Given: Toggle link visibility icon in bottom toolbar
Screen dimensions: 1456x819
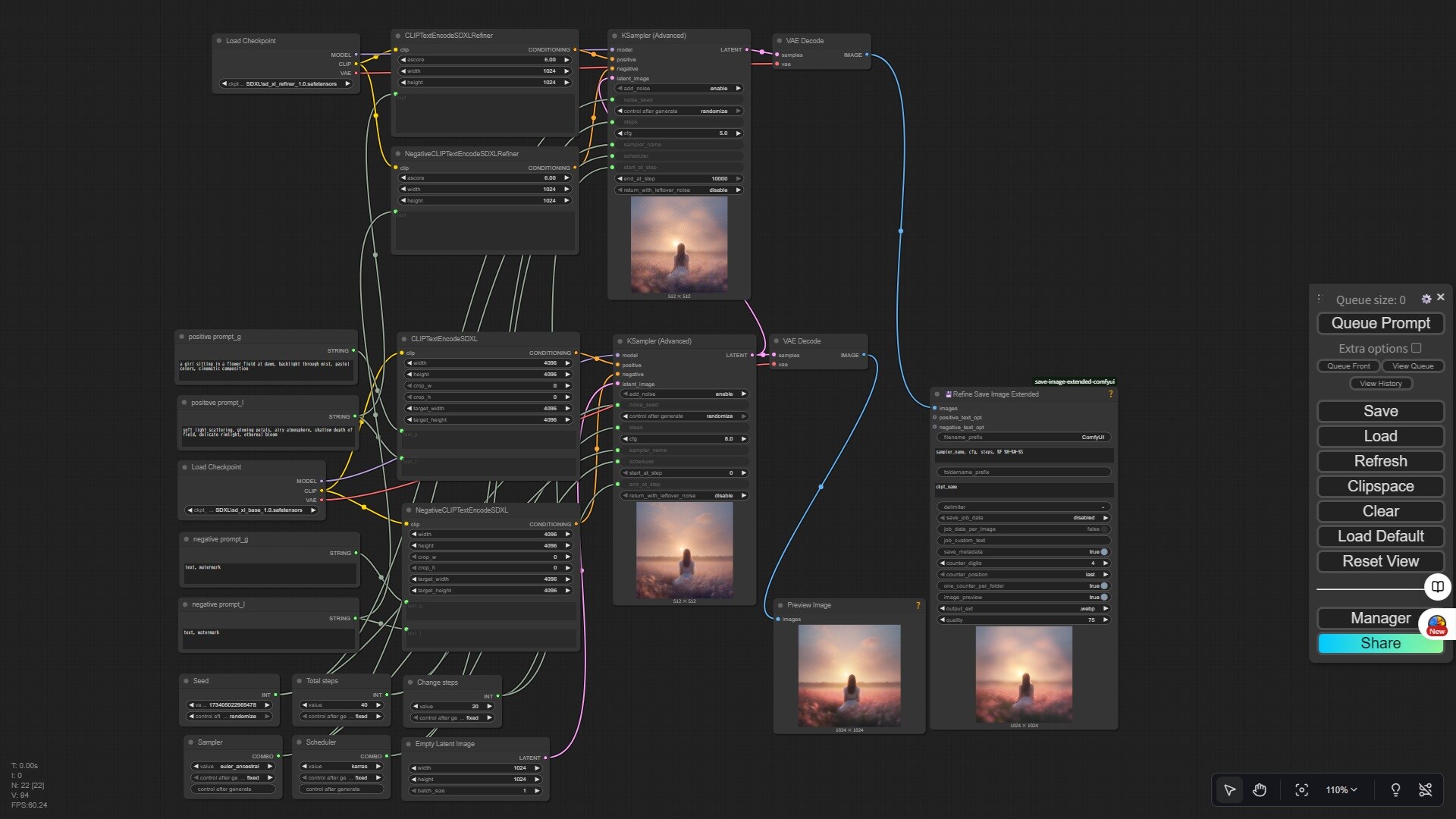Looking at the screenshot, I should click(x=1426, y=790).
